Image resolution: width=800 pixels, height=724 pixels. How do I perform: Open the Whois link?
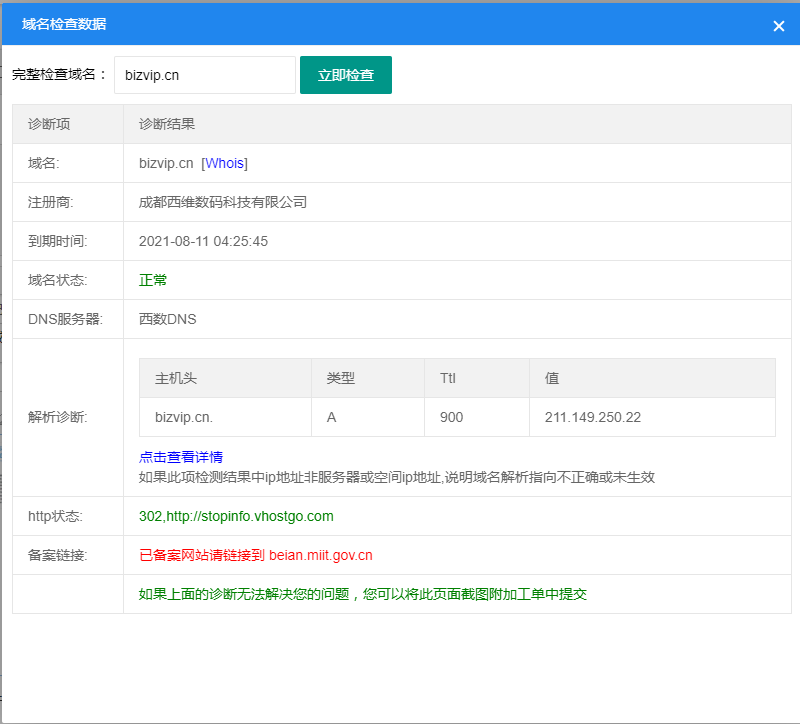pyautogui.click(x=224, y=163)
